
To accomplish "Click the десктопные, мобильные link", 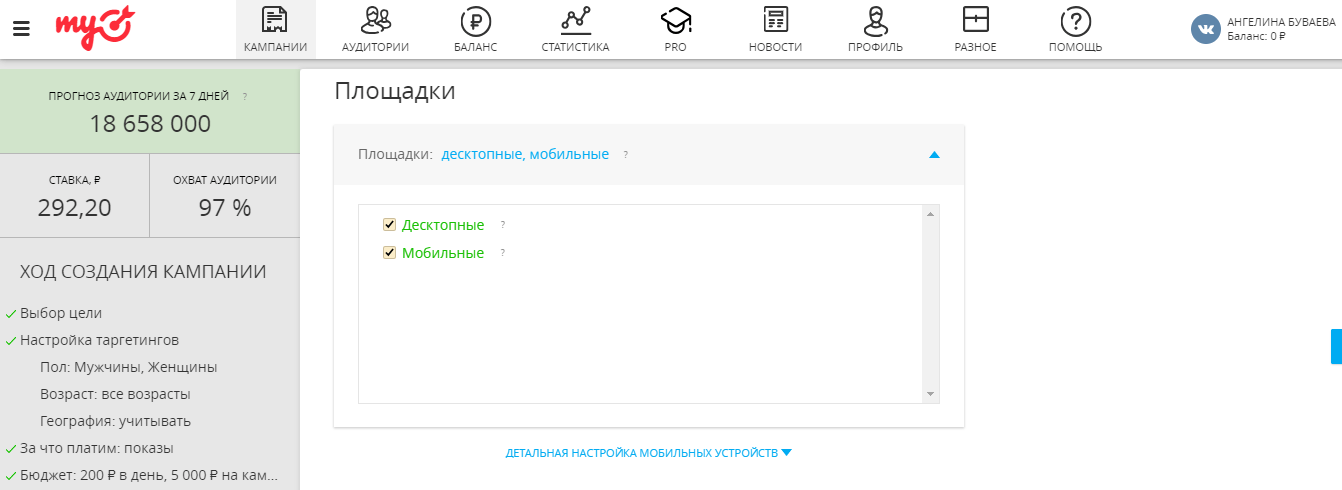I will coord(525,154).
